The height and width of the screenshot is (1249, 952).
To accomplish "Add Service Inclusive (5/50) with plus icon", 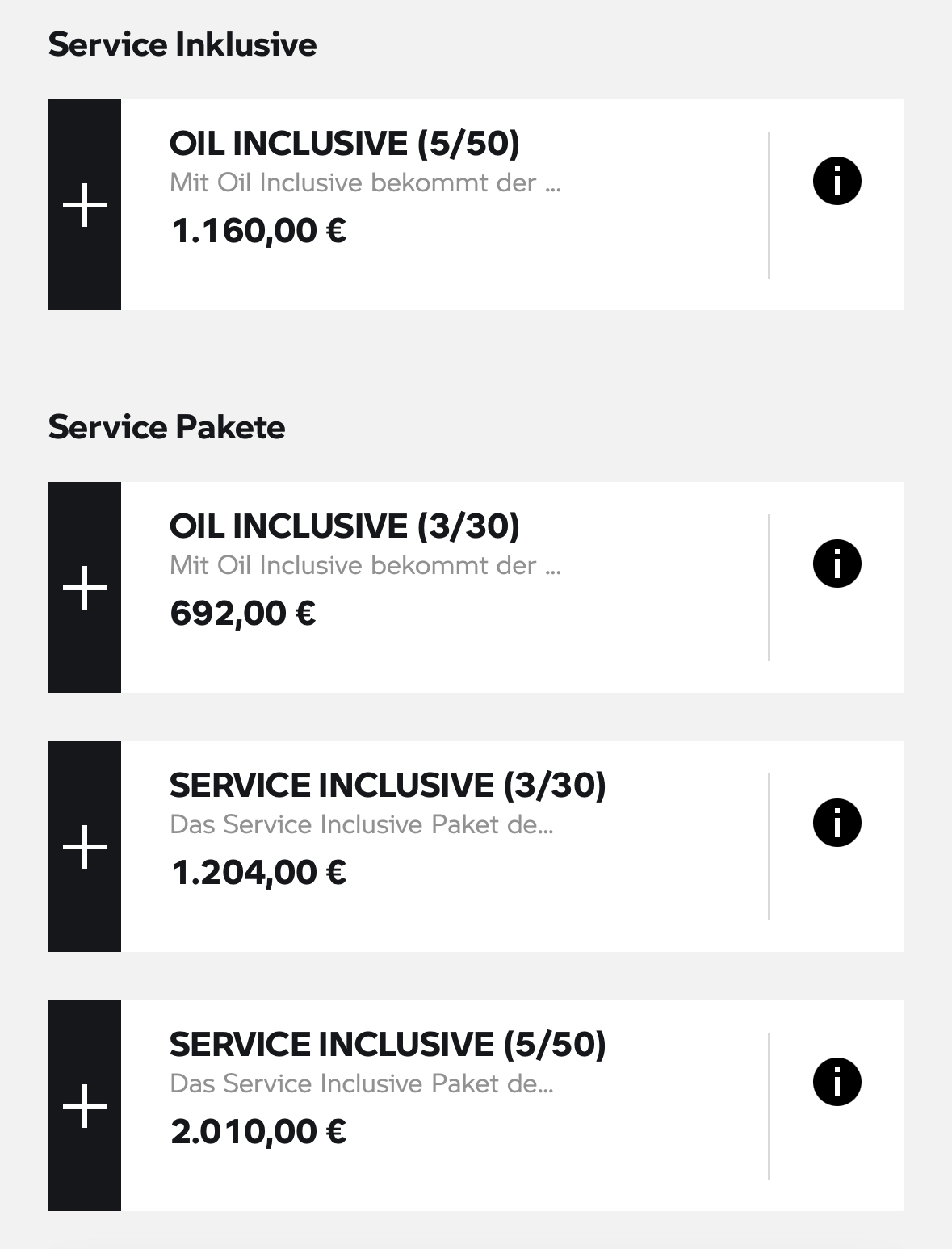I will click(85, 1106).
